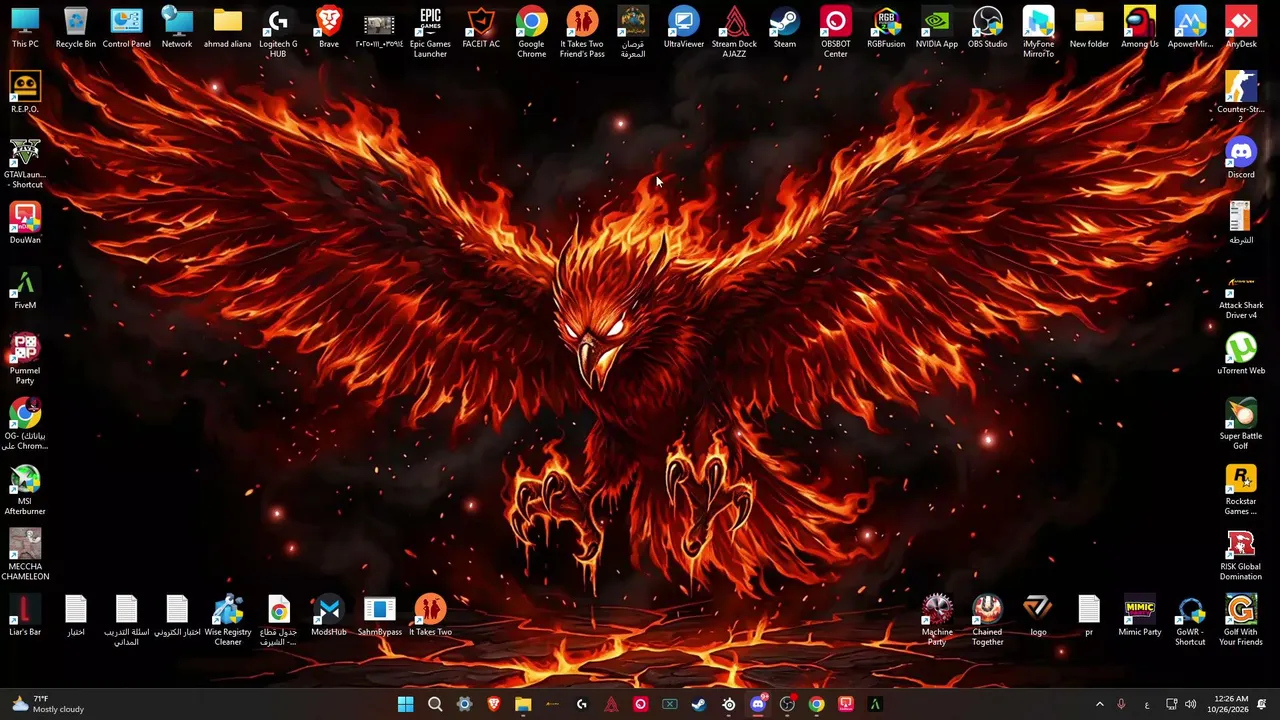
Task: Select the uTorrent Web desktop icon
Action: (1241, 354)
